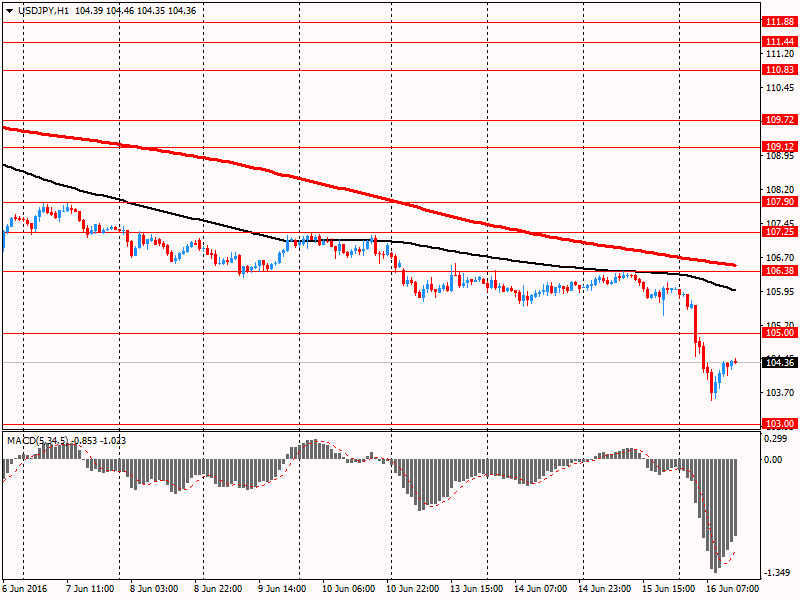Screen dimensions: 800x600
Task: Click the 110.45 price scale value
Action: pyautogui.click(x=780, y=88)
